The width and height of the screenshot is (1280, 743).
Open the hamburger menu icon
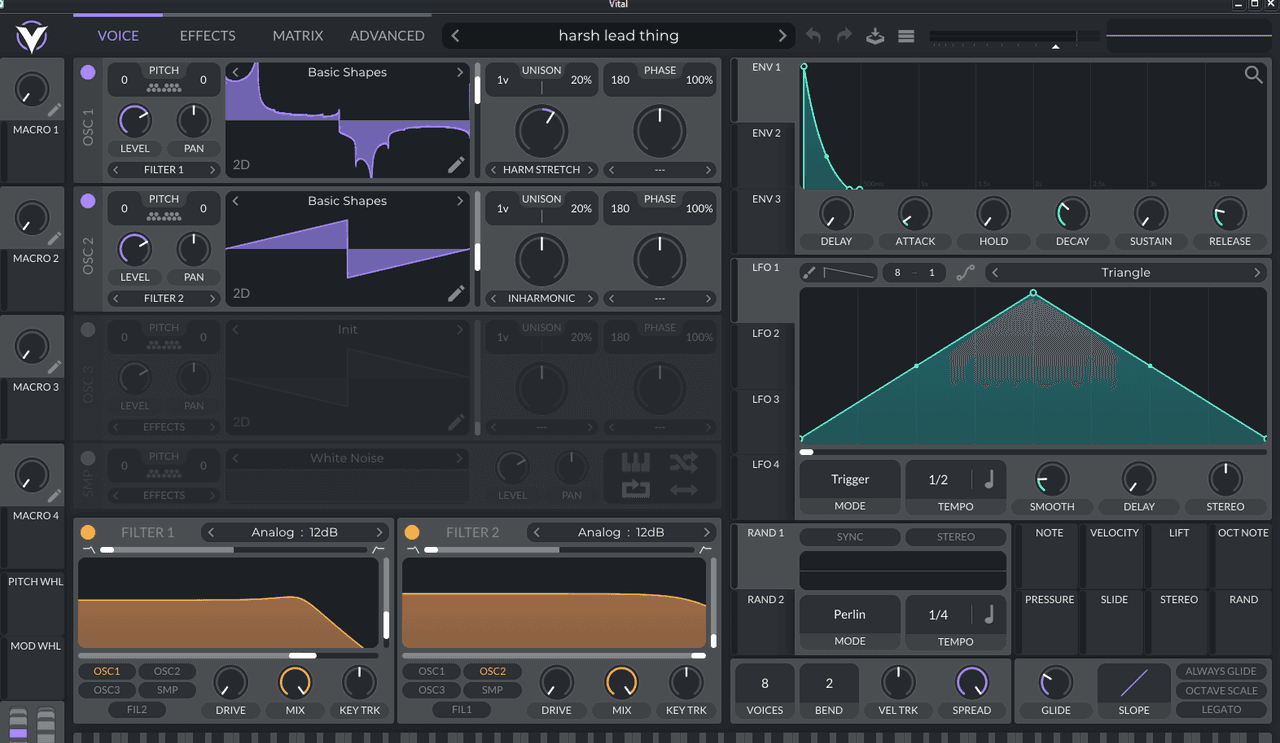point(906,36)
